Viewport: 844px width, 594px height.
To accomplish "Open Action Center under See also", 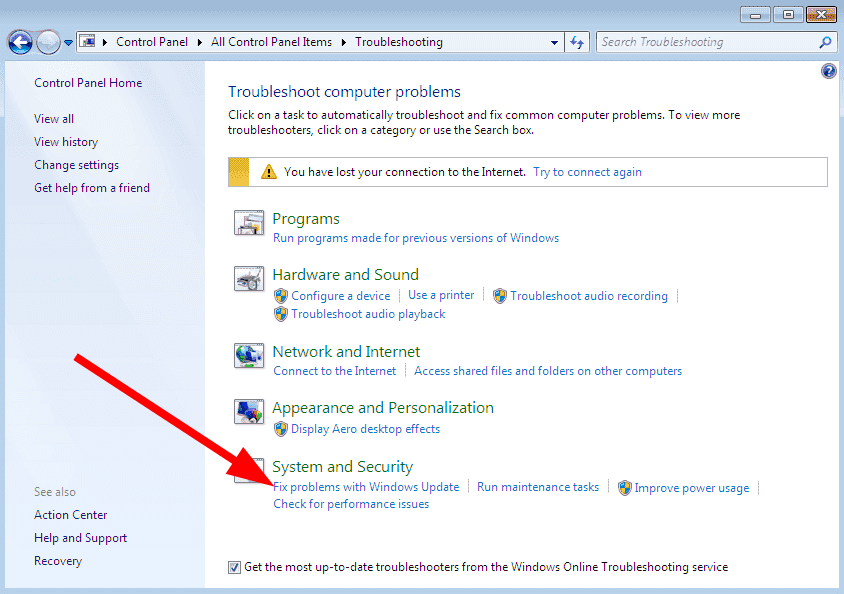I will point(71,515).
